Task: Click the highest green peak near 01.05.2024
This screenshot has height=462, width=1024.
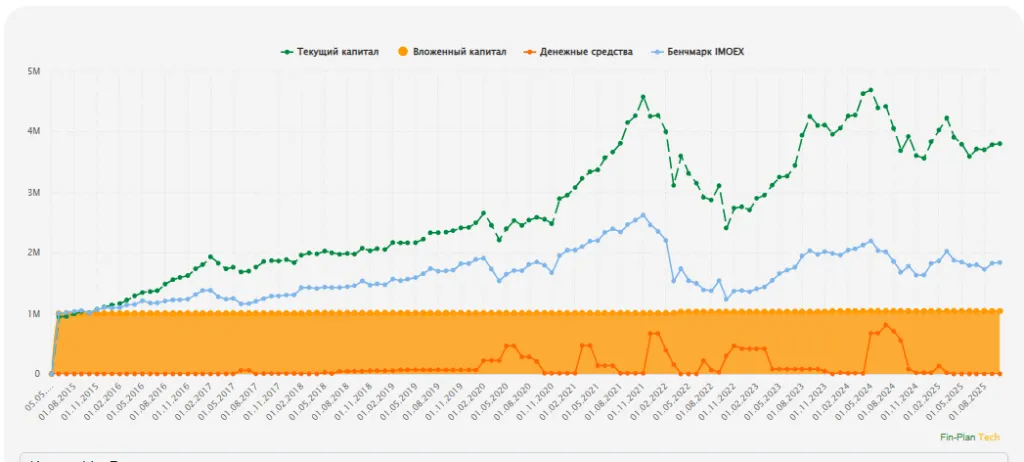Action: [x=870, y=90]
